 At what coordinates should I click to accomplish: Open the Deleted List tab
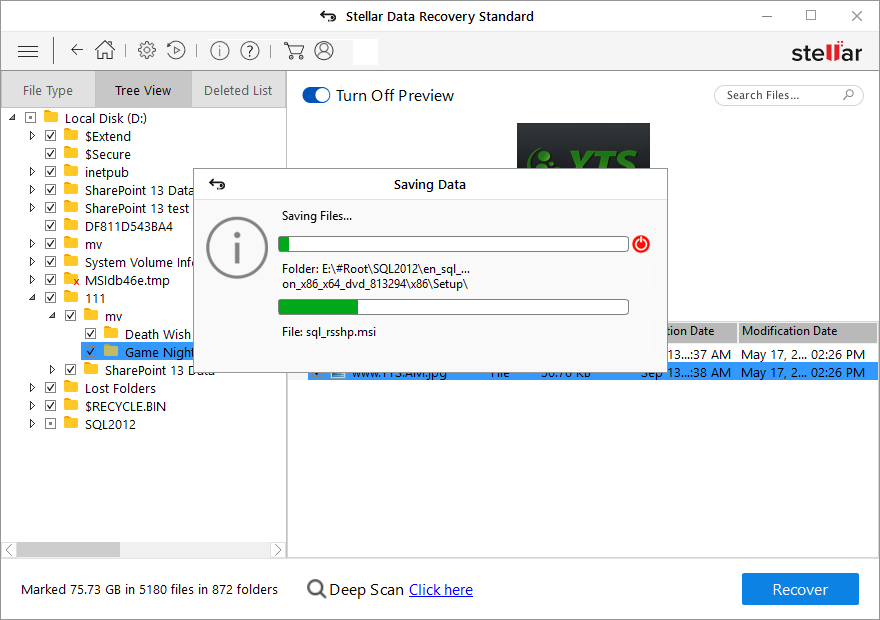coord(237,89)
